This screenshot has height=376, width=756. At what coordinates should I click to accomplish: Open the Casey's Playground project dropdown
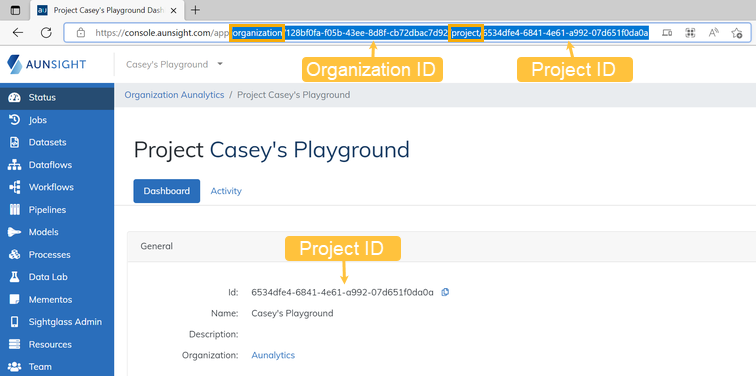tap(174, 64)
